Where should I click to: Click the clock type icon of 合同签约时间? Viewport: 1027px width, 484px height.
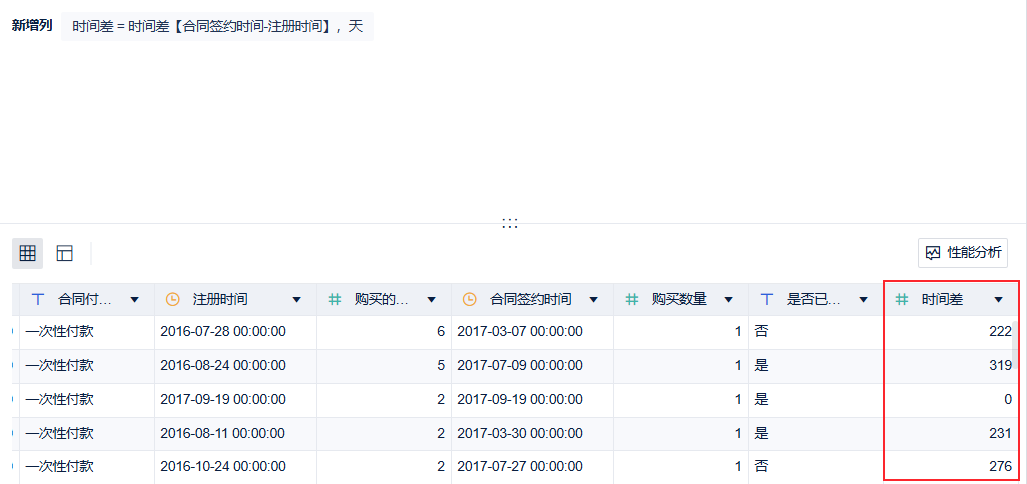470,299
